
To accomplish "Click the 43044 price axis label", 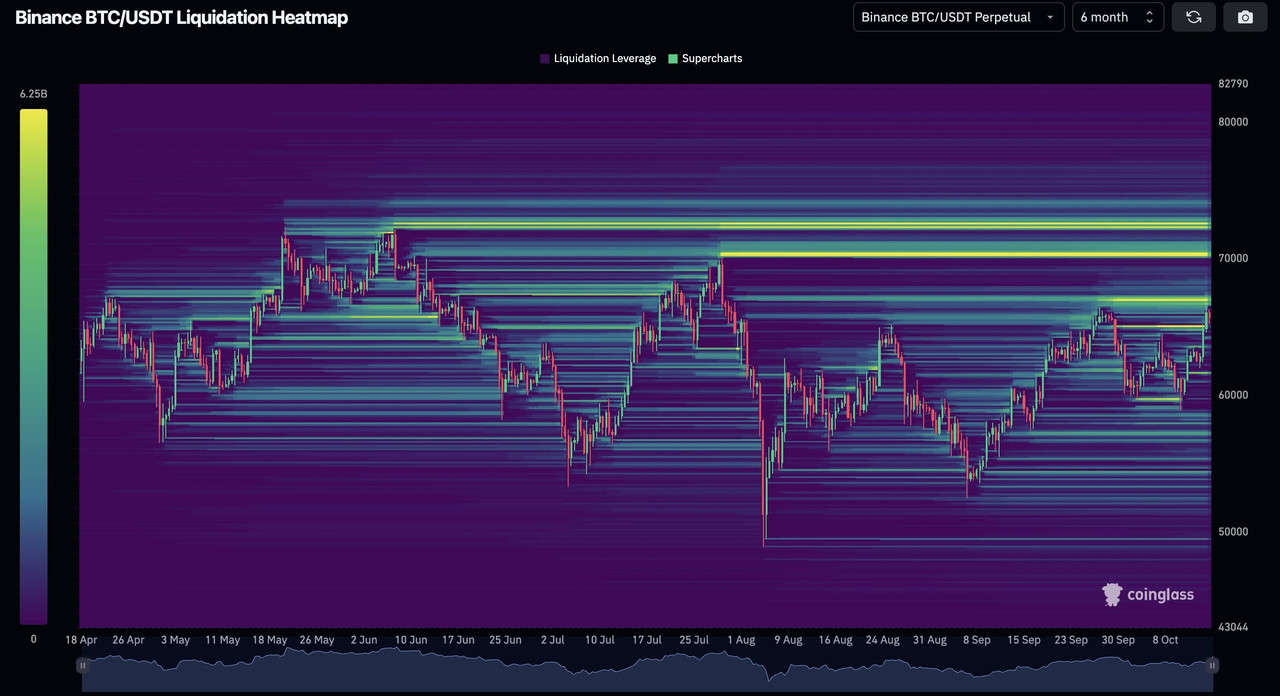I will point(1235,627).
